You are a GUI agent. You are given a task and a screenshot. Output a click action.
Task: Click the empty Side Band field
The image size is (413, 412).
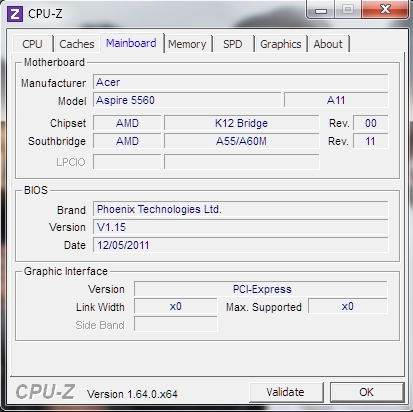[176, 324]
